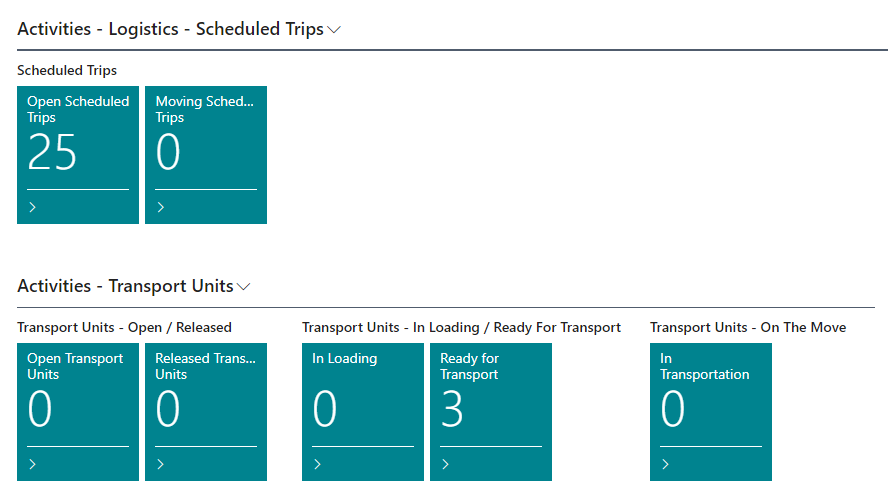Click the arrow on Open Scheduled Trips tile
The width and height of the screenshot is (888, 503).
33,208
